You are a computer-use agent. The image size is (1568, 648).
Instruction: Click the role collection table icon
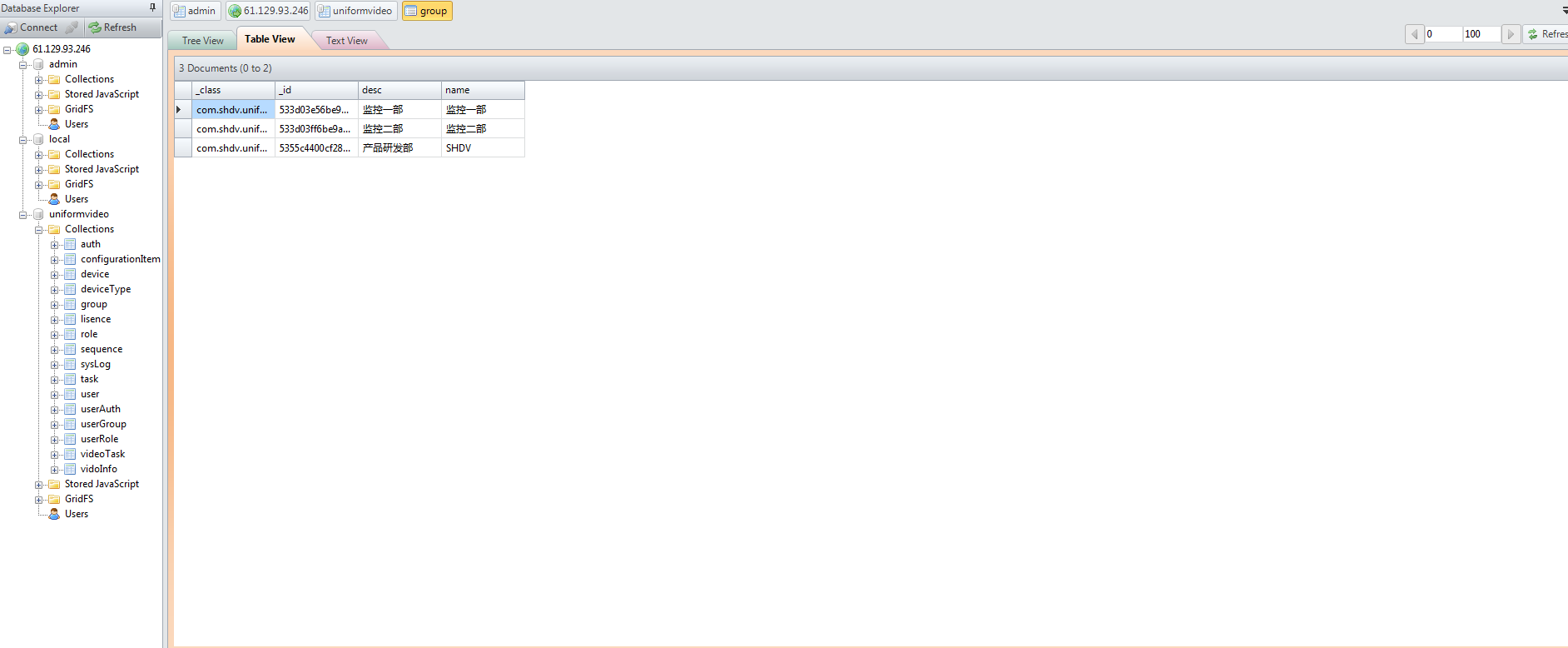click(x=70, y=334)
